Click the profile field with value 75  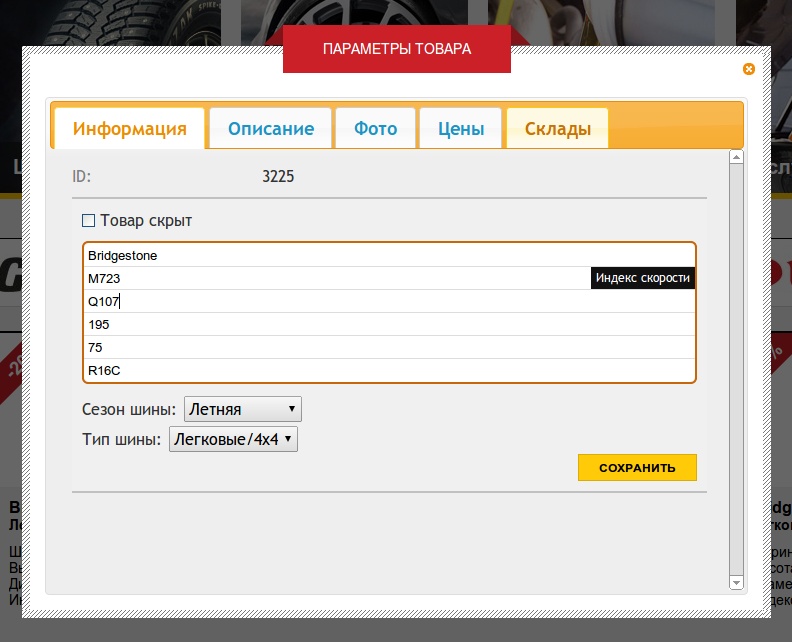(x=389, y=348)
